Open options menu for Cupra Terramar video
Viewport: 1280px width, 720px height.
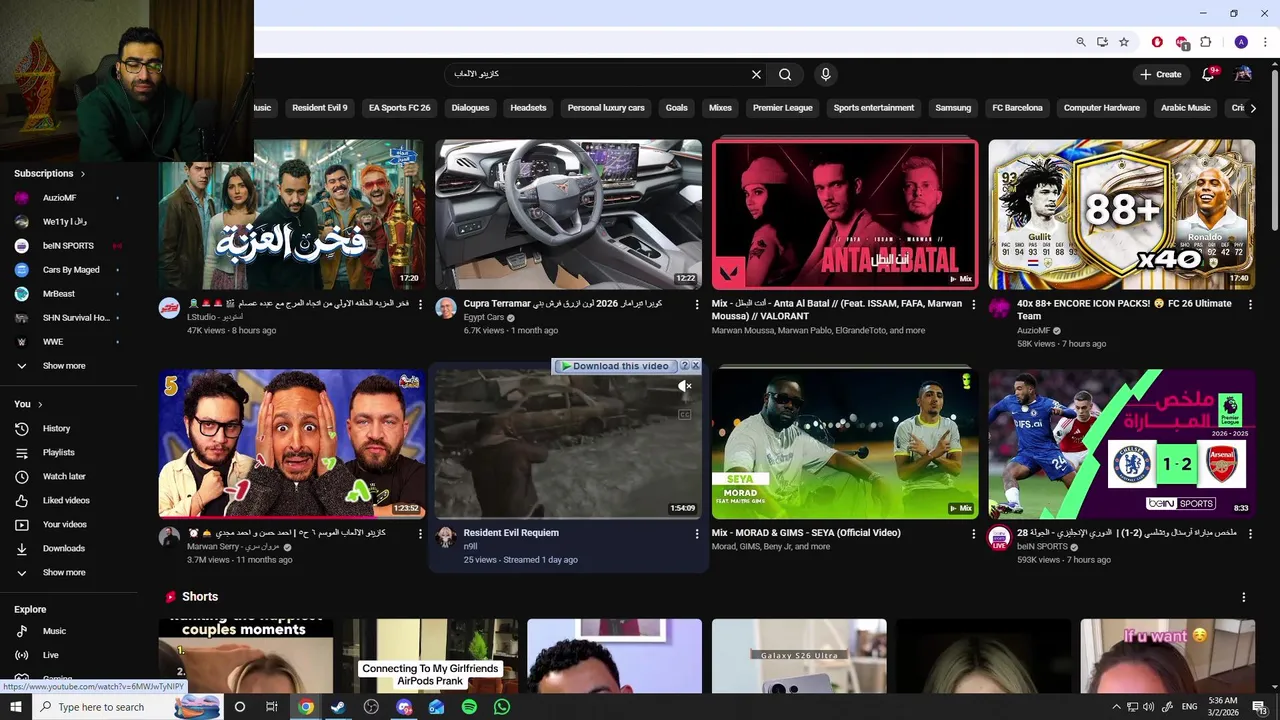tap(697, 304)
